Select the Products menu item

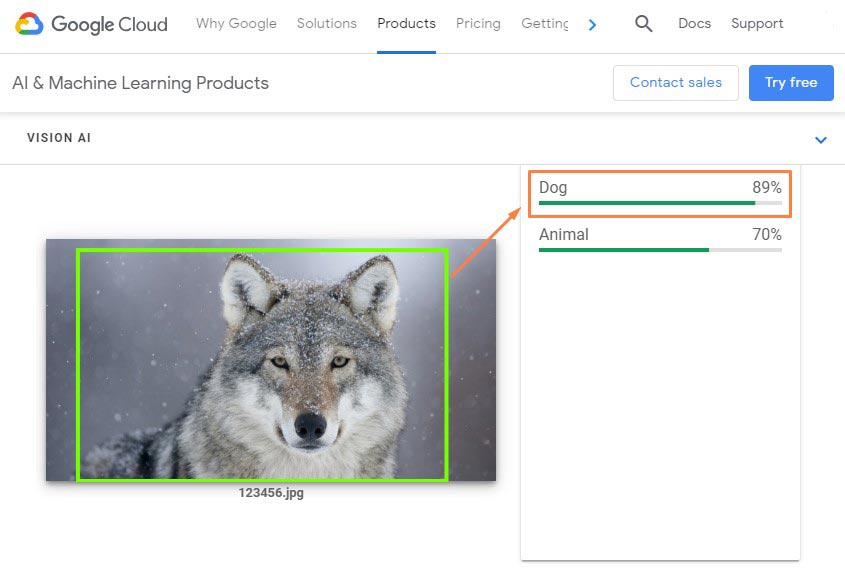pos(406,23)
